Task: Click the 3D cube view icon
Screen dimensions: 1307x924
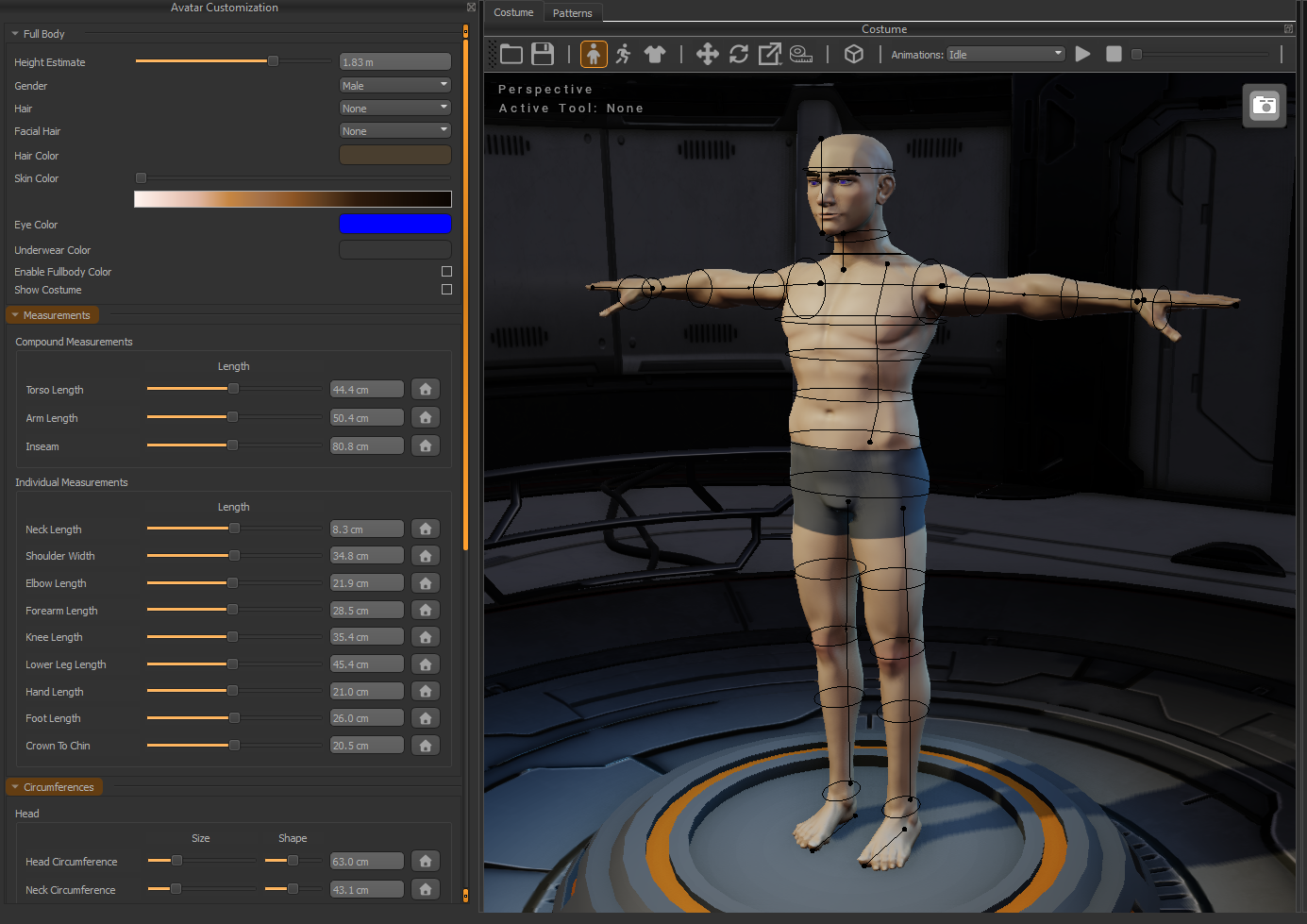Action: pos(854,54)
